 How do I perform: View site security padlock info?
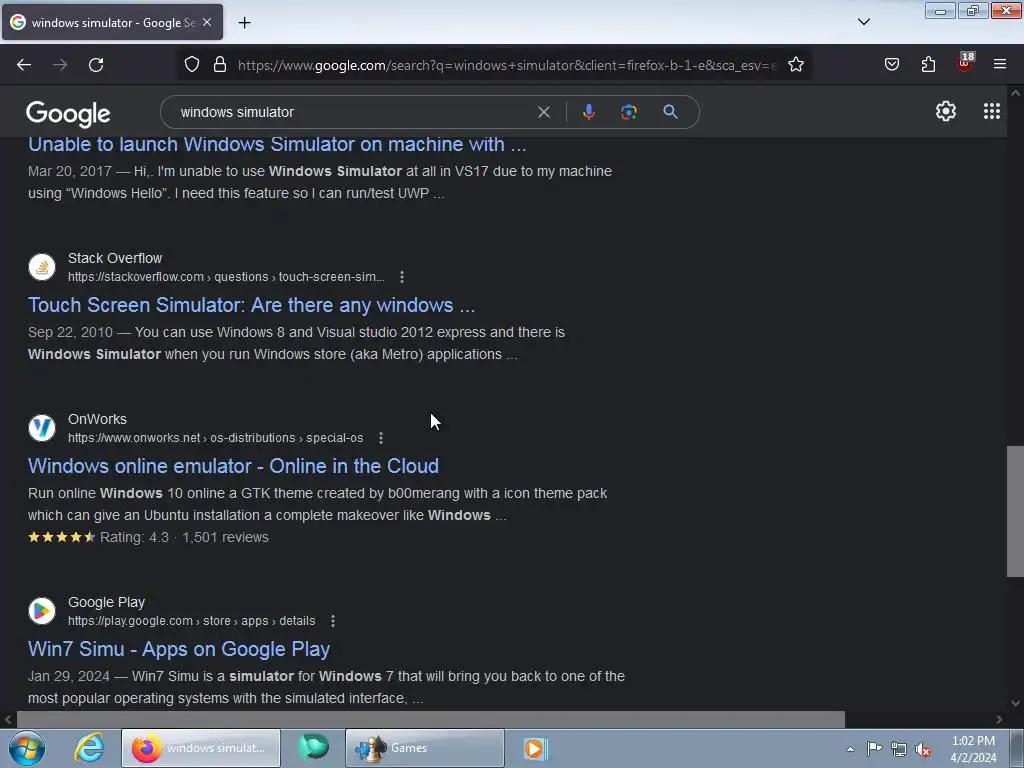(x=220, y=65)
